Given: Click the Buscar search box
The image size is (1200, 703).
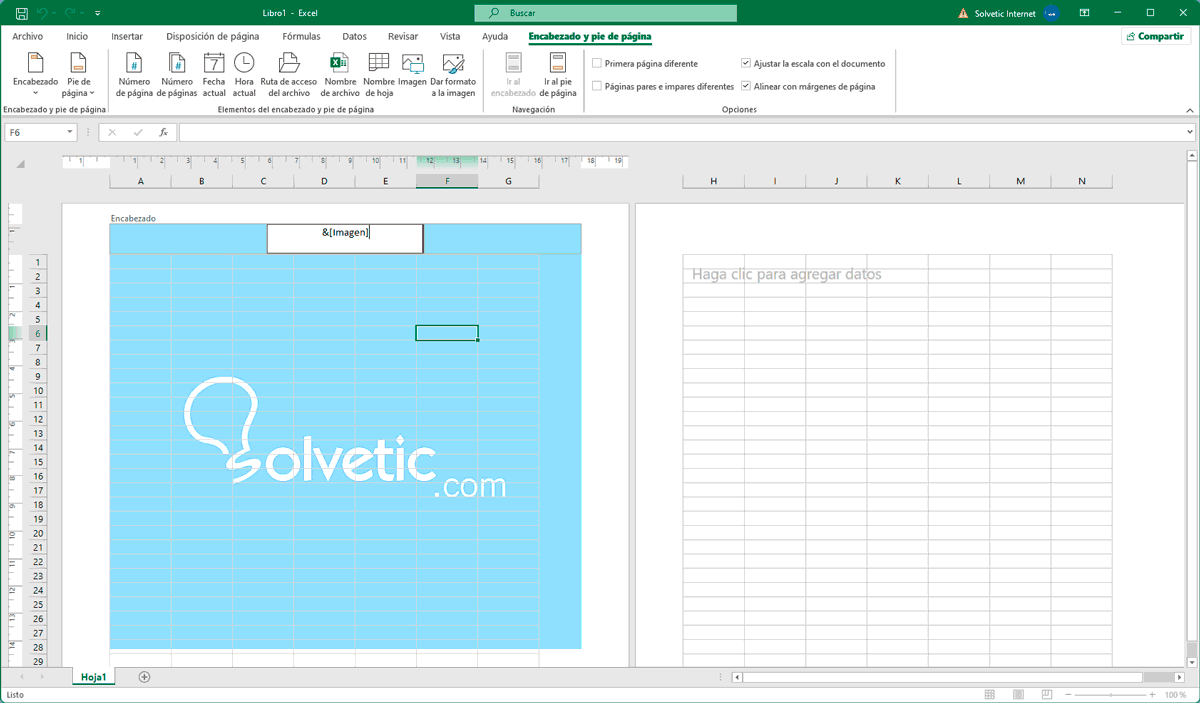Looking at the screenshot, I should click(606, 13).
